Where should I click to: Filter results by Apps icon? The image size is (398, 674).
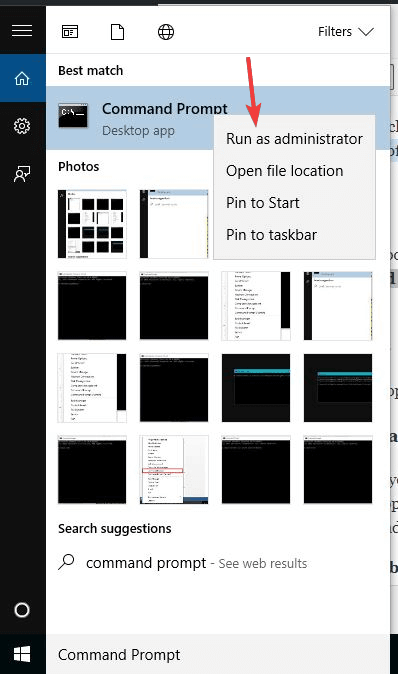point(70,32)
